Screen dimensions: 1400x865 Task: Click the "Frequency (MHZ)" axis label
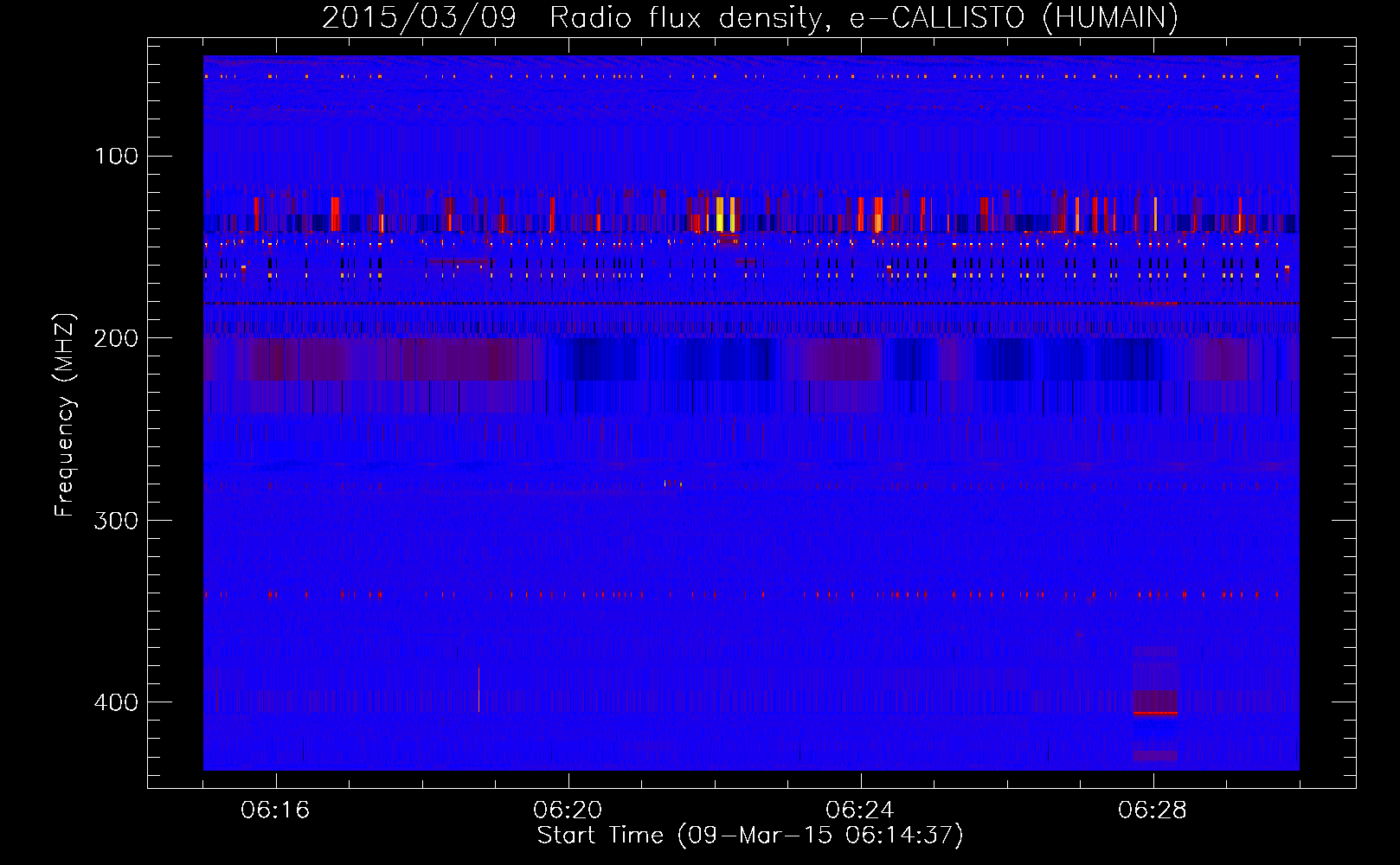pos(65,415)
